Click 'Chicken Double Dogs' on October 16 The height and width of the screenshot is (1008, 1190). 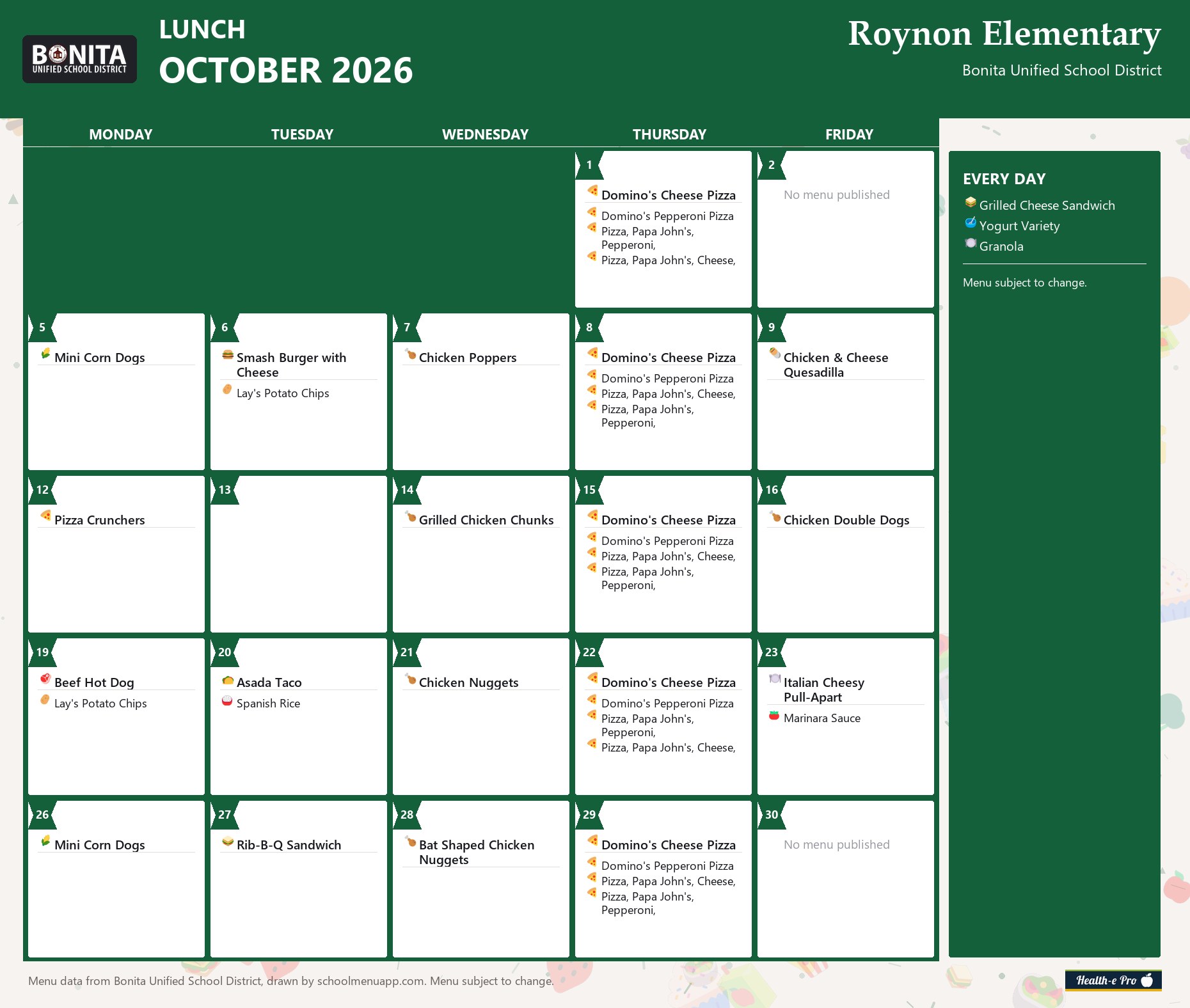tap(846, 520)
